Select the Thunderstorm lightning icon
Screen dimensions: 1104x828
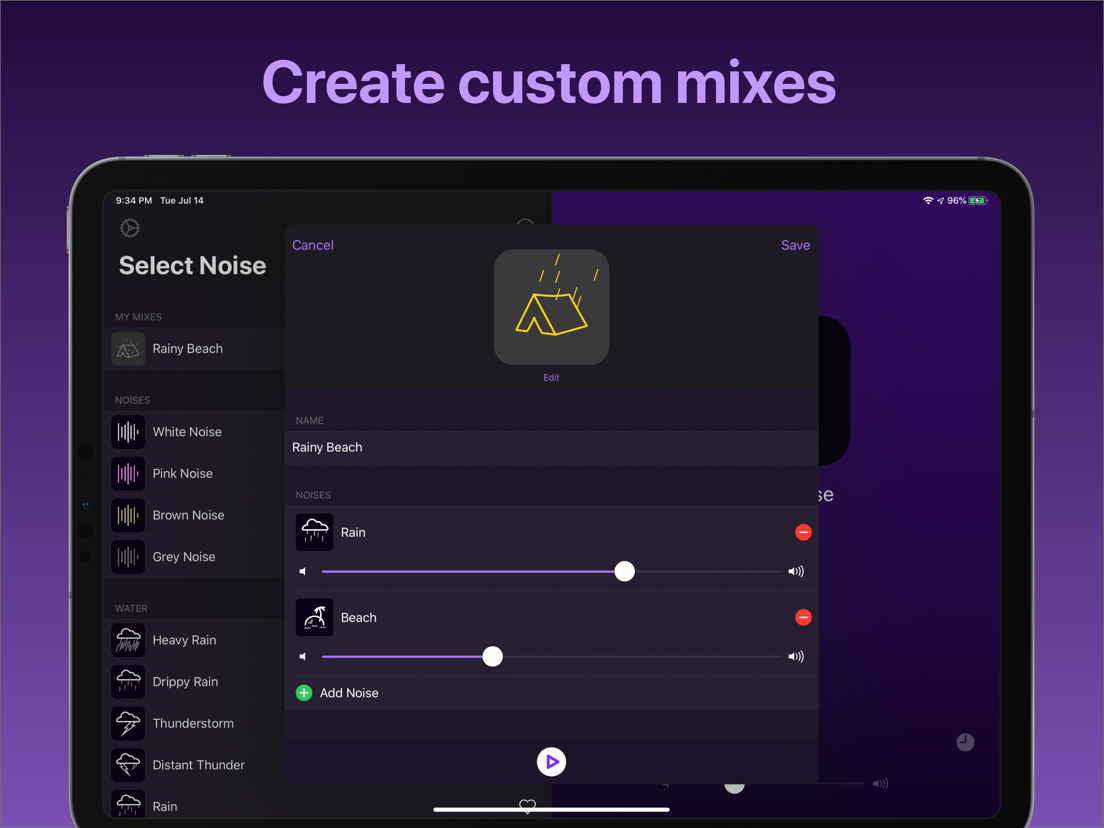(x=128, y=723)
